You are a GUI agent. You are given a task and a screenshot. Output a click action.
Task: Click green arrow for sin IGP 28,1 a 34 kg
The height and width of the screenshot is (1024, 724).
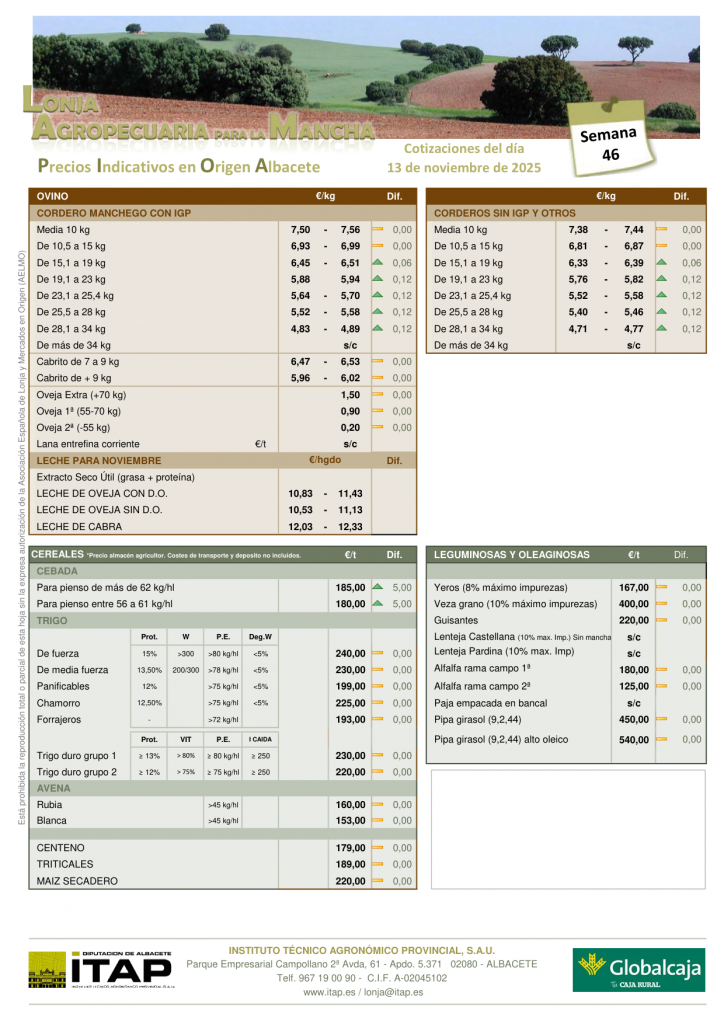click(x=661, y=328)
